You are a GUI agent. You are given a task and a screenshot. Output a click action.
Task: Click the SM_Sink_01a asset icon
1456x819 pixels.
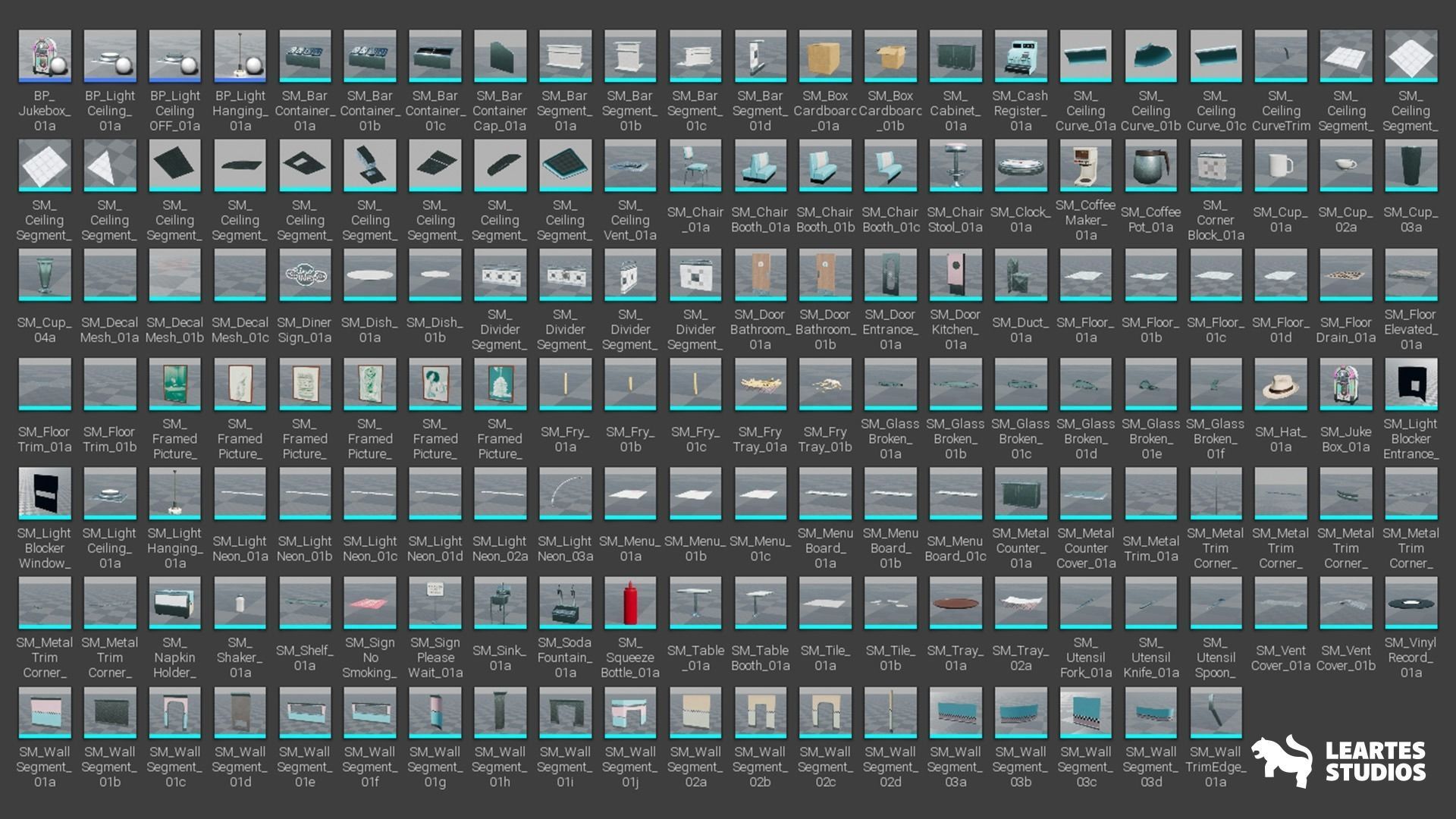click(500, 603)
